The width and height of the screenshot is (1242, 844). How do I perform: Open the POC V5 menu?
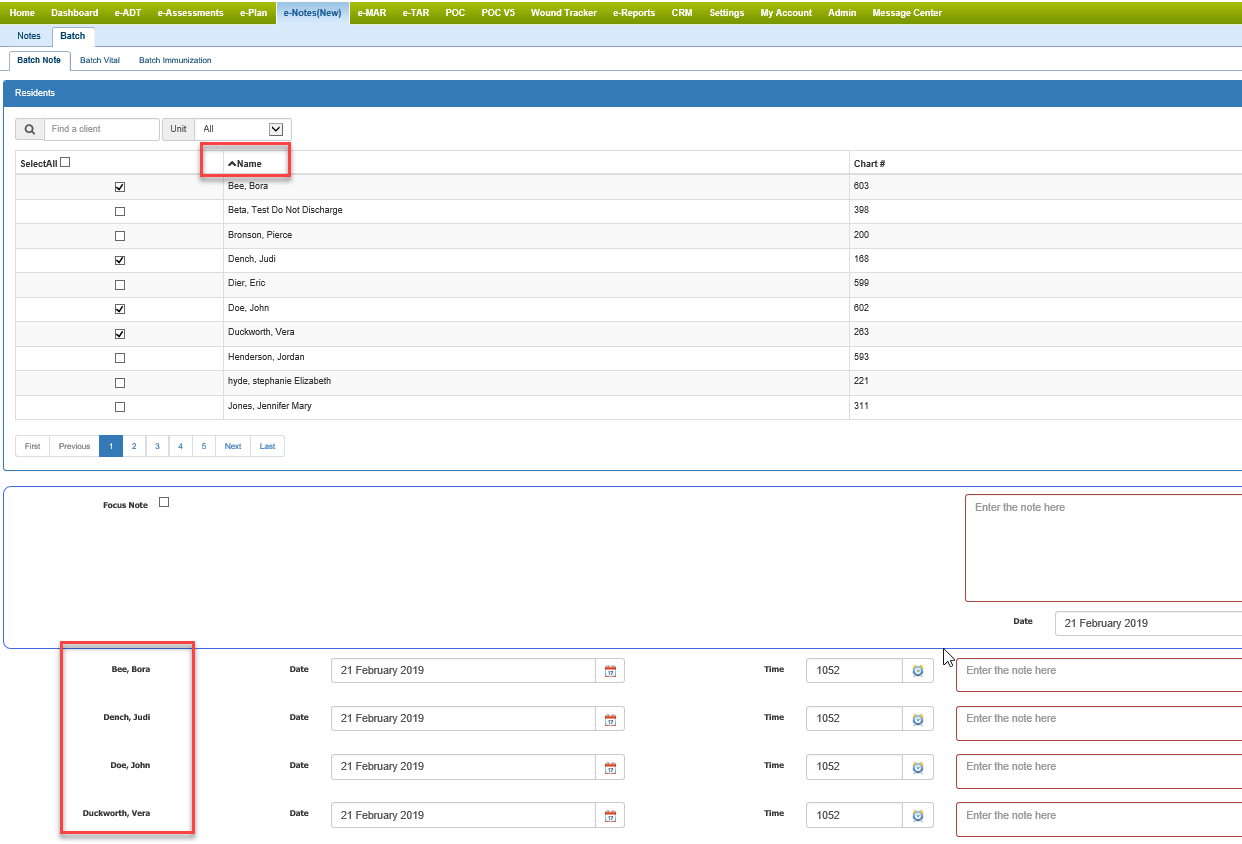pos(498,13)
